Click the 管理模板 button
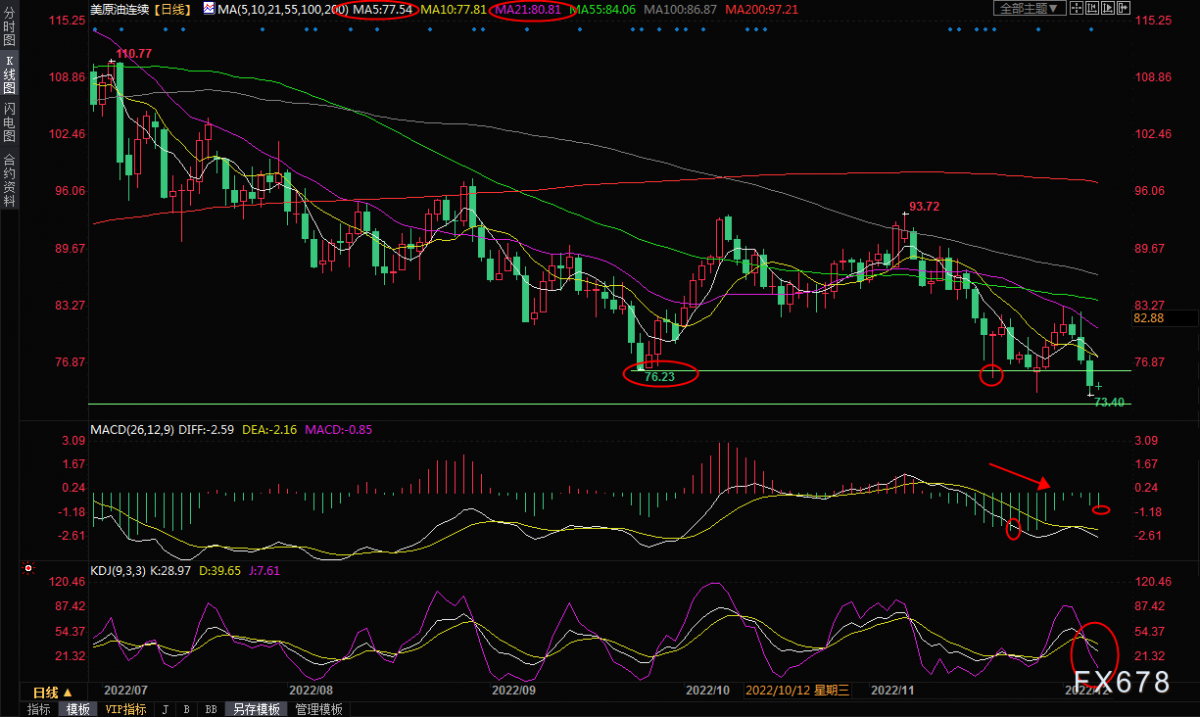 pos(318,709)
